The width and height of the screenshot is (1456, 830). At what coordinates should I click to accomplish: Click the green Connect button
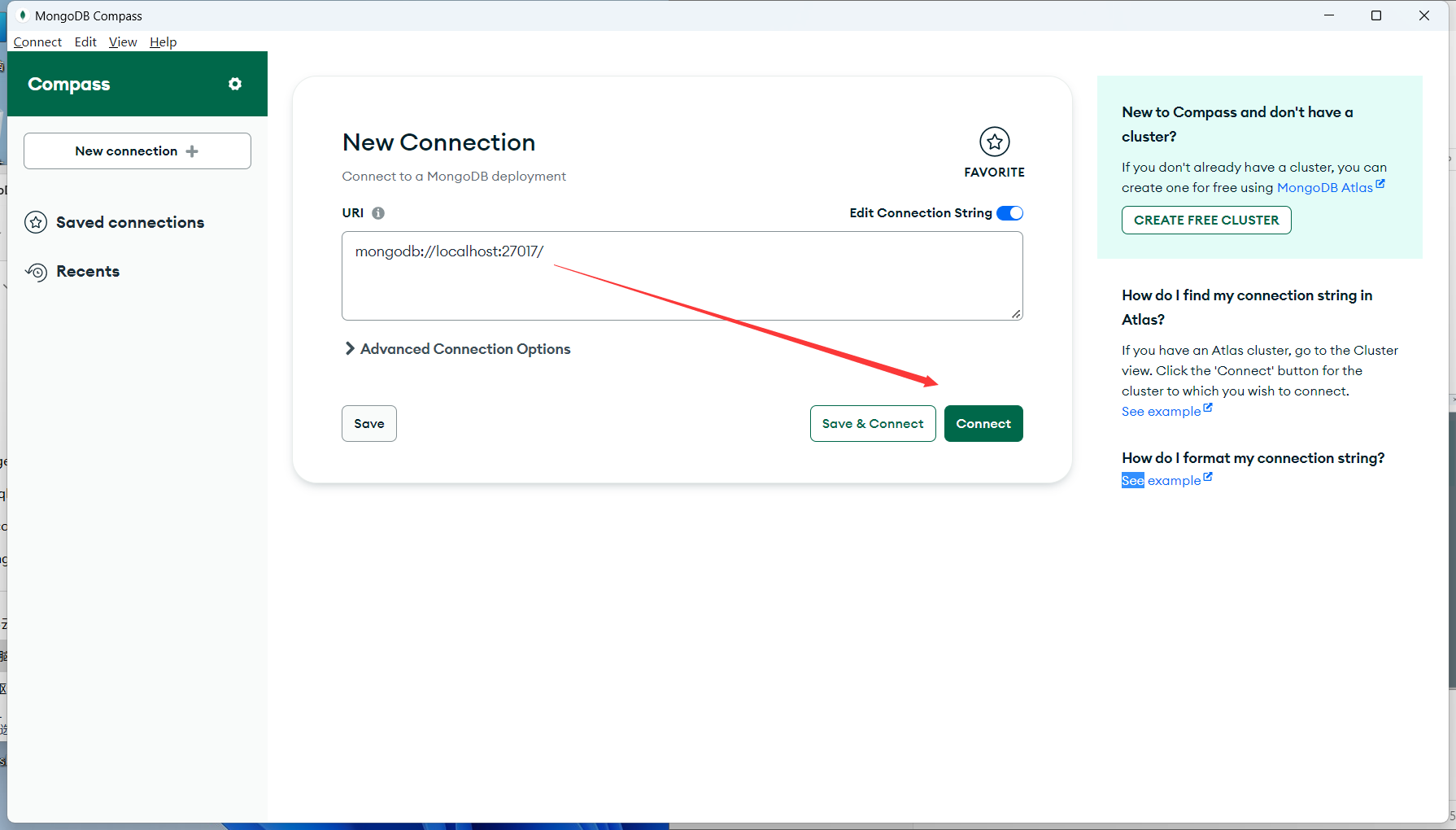click(983, 424)
